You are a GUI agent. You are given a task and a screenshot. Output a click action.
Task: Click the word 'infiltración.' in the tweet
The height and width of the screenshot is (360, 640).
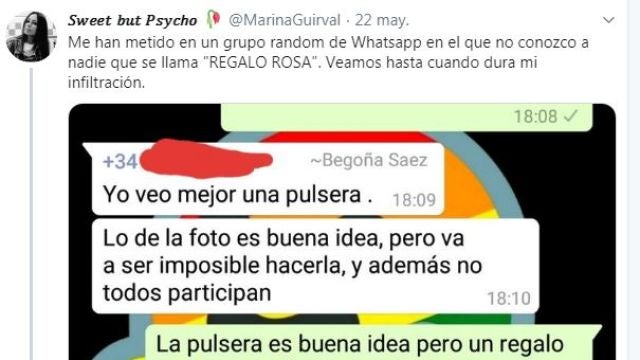click(106, 82)
